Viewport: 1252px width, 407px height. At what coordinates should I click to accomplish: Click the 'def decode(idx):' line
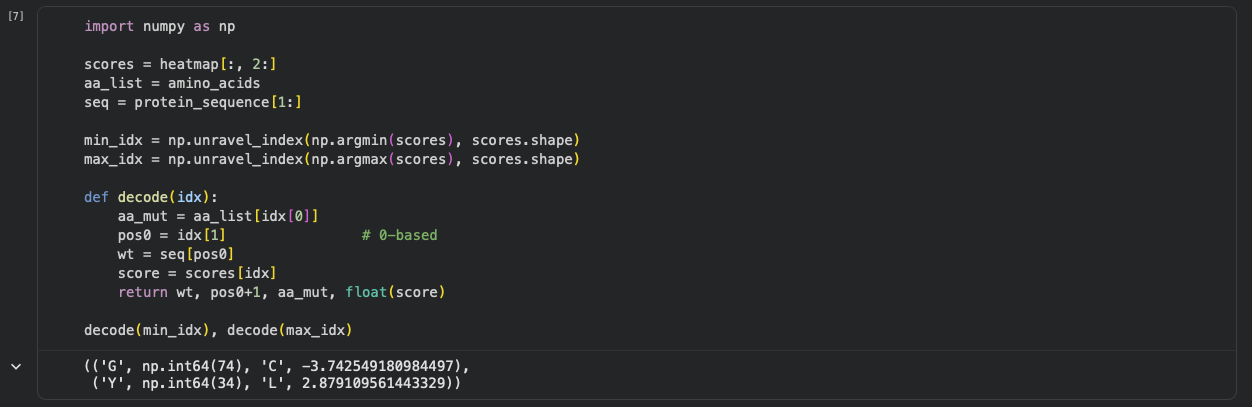coord(151,197)
